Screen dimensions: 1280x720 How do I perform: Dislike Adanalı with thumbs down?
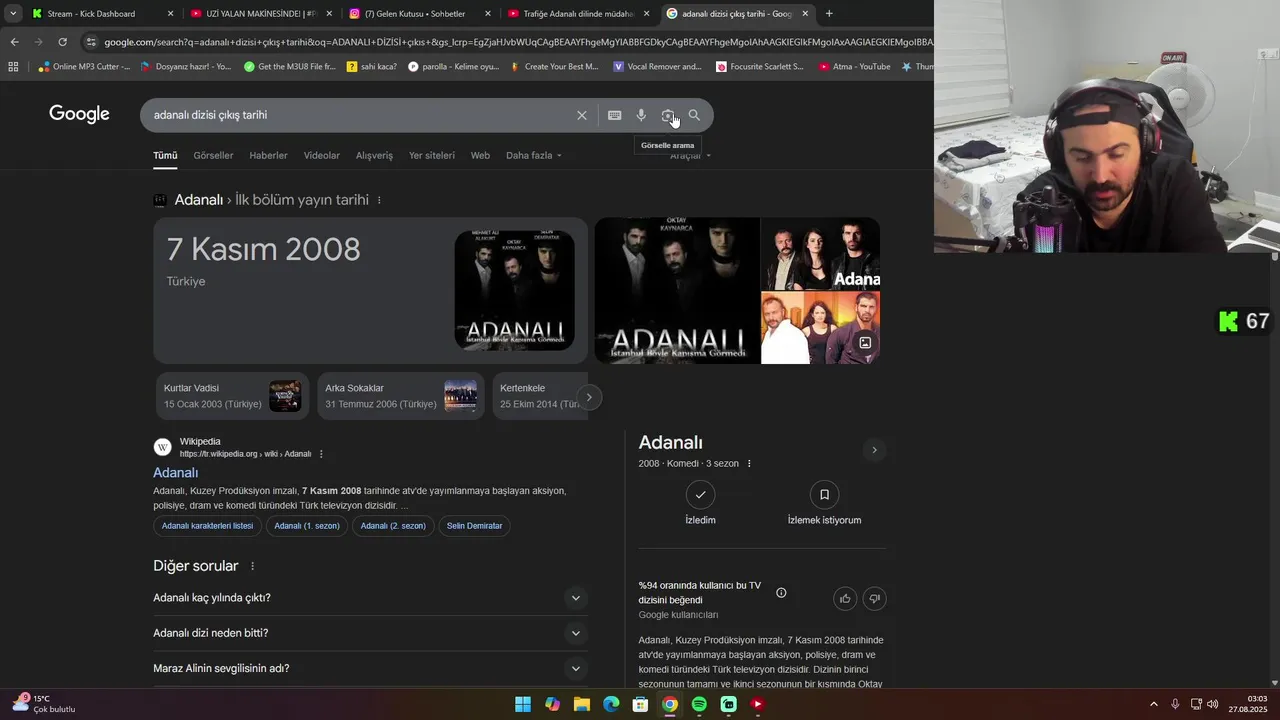pos(874,598)
